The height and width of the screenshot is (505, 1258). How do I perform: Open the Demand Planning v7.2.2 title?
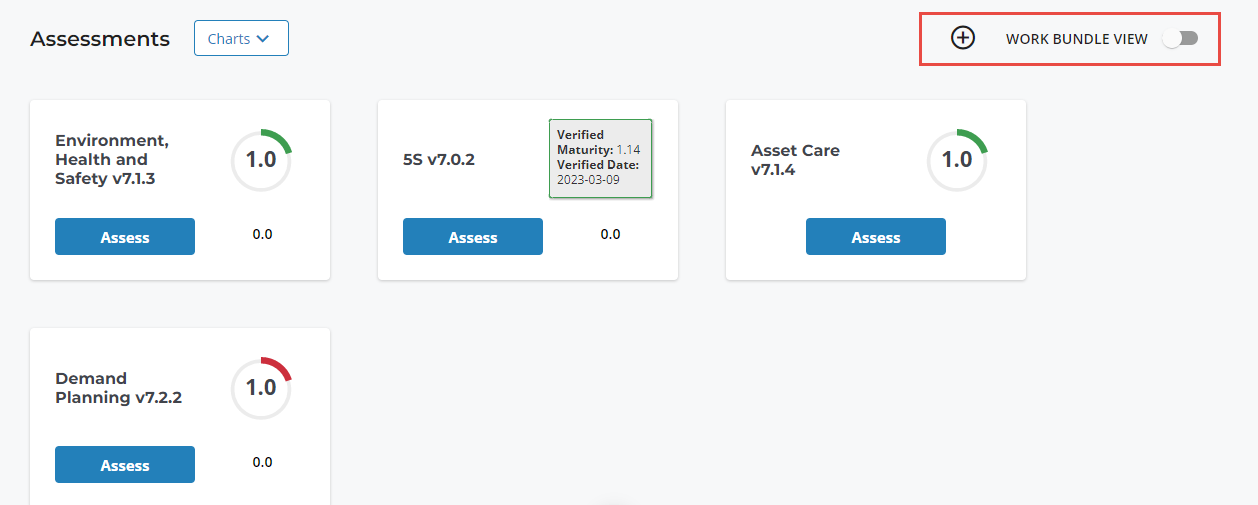point(118,388)
